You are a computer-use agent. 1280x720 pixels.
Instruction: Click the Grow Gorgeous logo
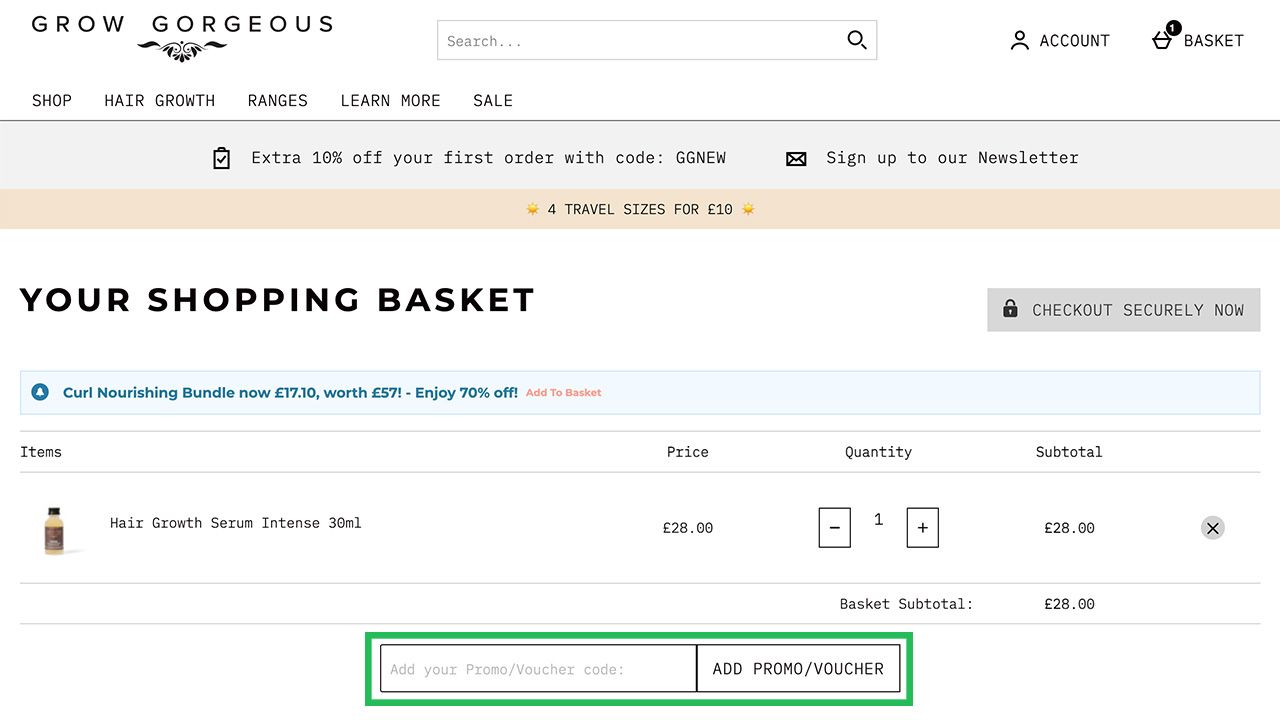[182, 38]
